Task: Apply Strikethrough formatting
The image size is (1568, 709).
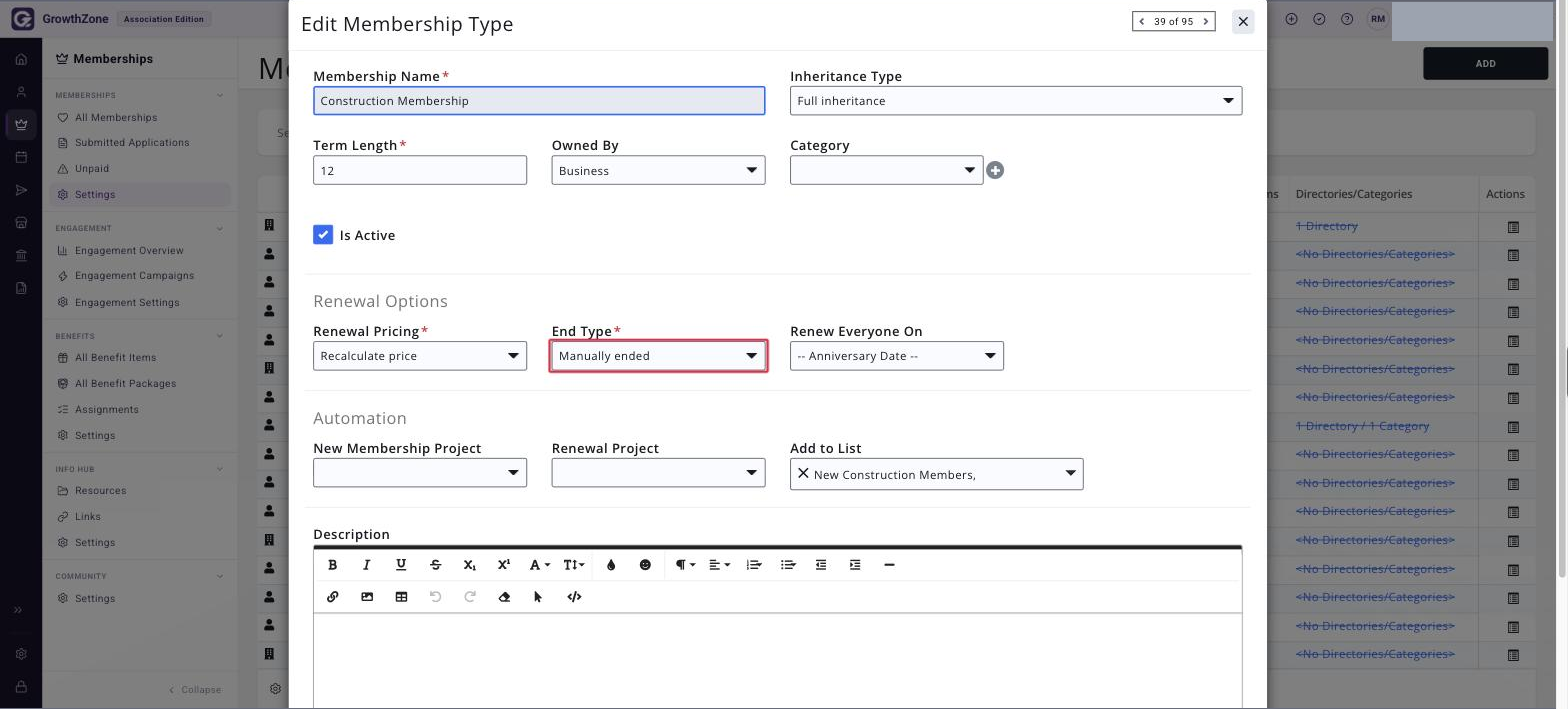Action: [x=435, y=565]
